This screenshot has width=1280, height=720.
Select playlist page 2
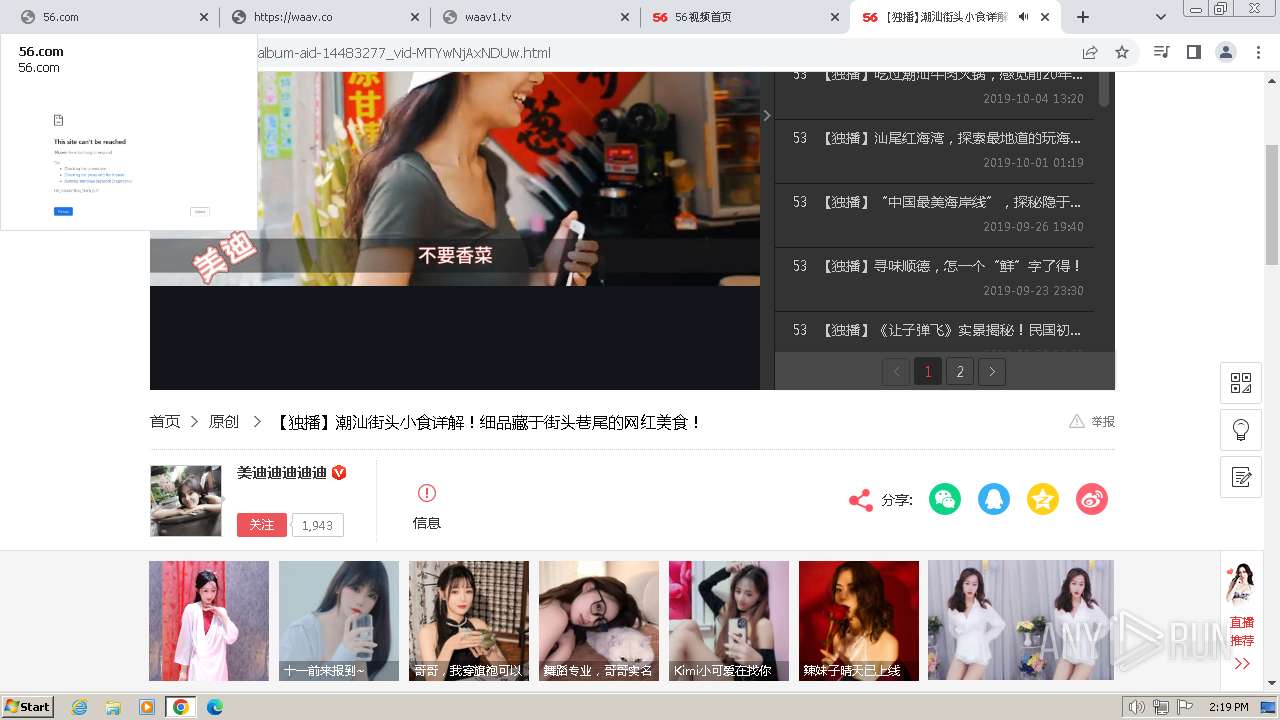(960, 372)
